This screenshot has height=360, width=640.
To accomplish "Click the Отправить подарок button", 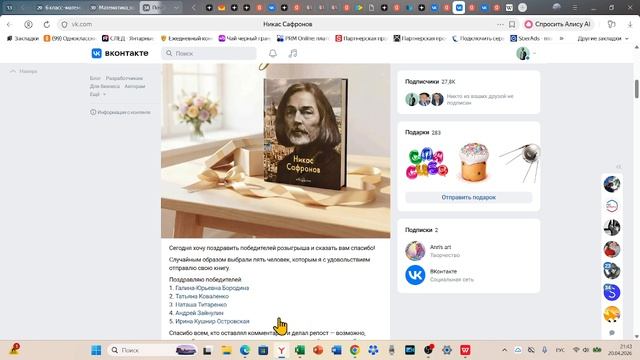I will 469,197.
